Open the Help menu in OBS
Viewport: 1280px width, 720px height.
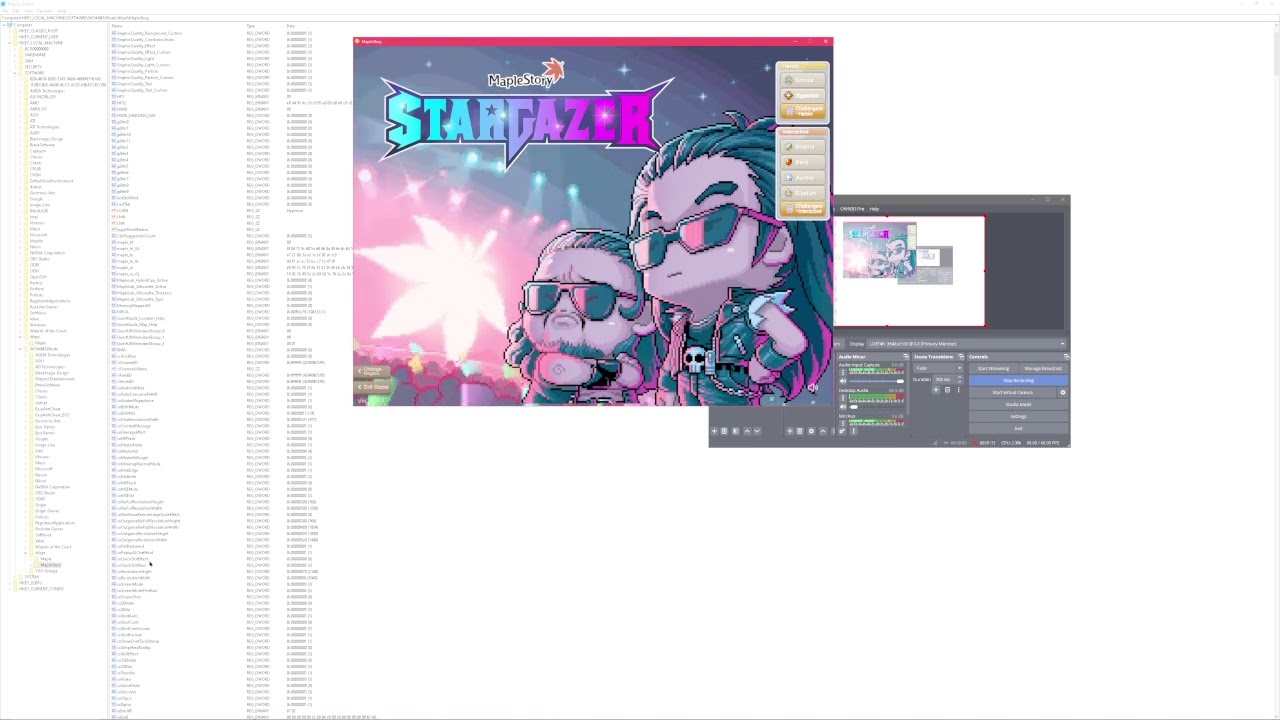[874, 209]
